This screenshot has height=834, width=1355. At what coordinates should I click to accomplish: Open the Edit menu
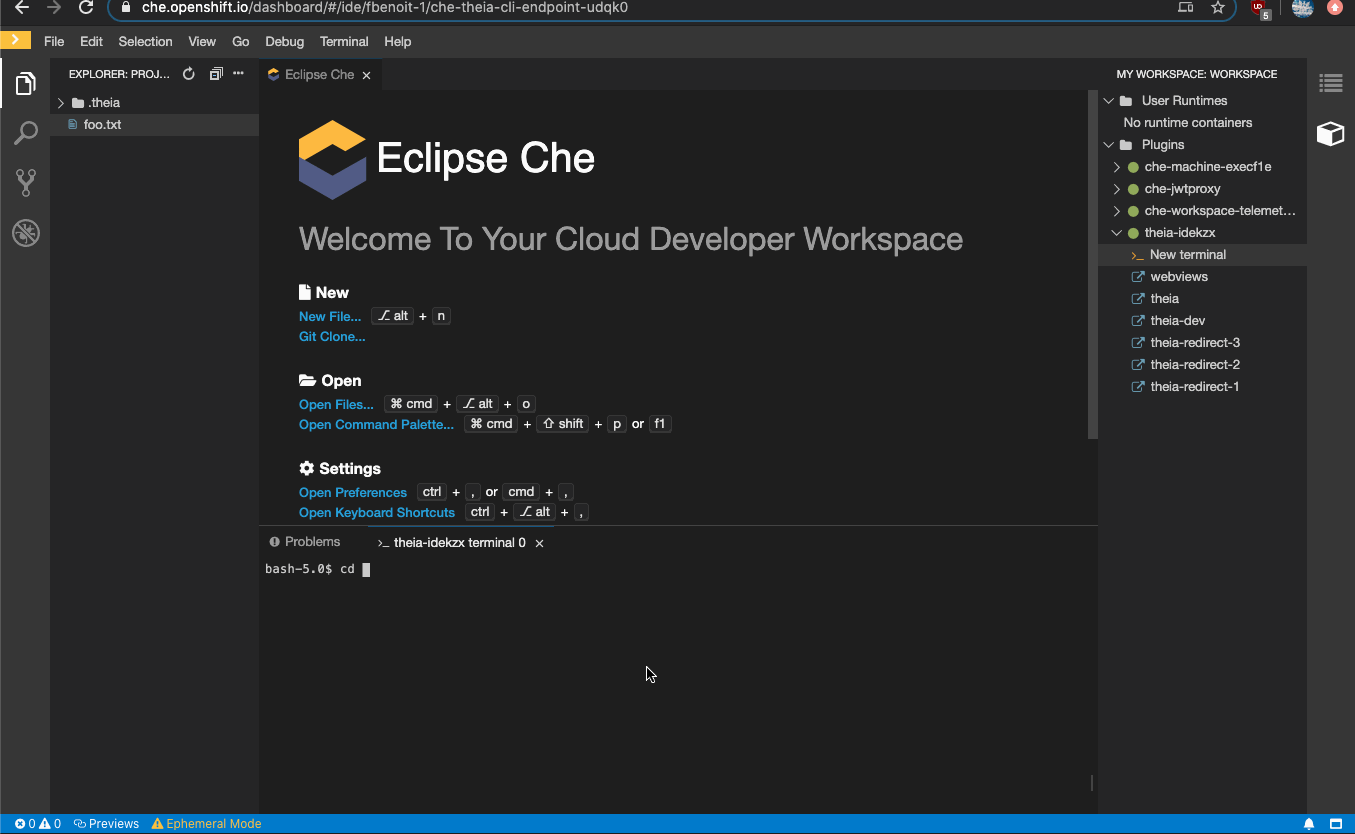click(x=91, y=42)
